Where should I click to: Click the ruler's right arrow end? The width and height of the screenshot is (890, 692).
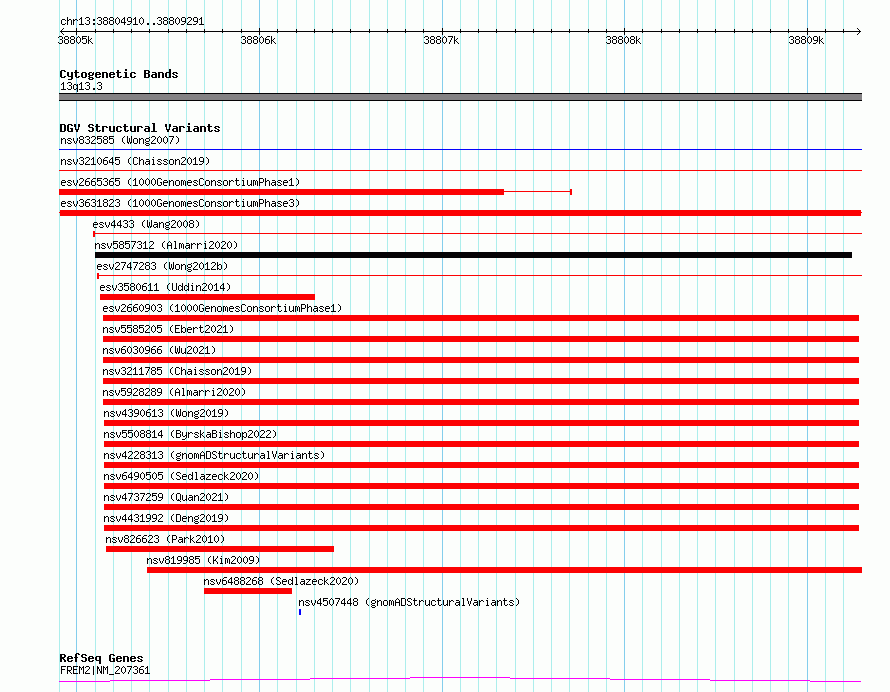click(859, 31)
